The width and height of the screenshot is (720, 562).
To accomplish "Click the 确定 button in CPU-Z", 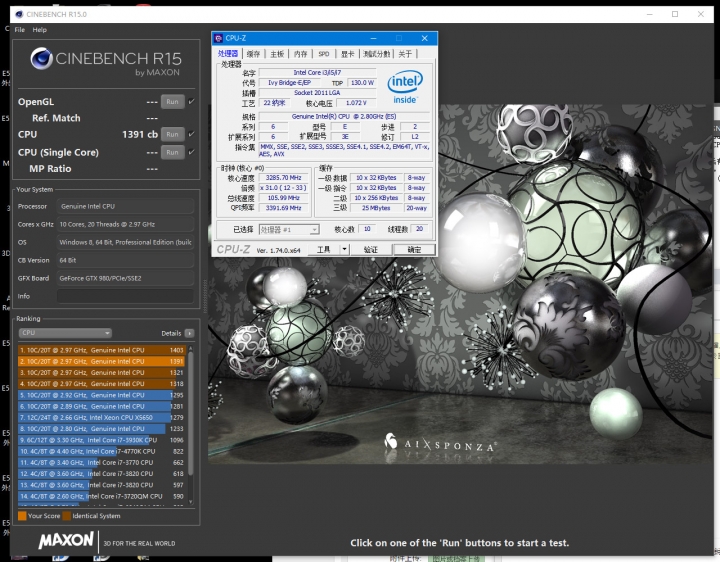I will 414,249.
